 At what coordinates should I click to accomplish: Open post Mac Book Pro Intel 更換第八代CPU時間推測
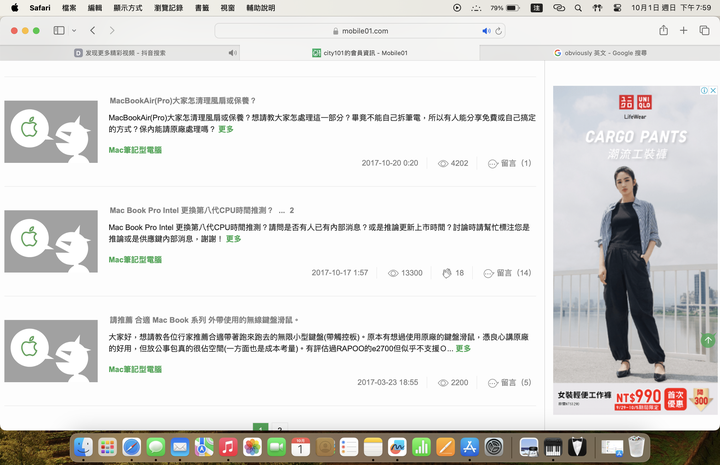pos(191,210)
